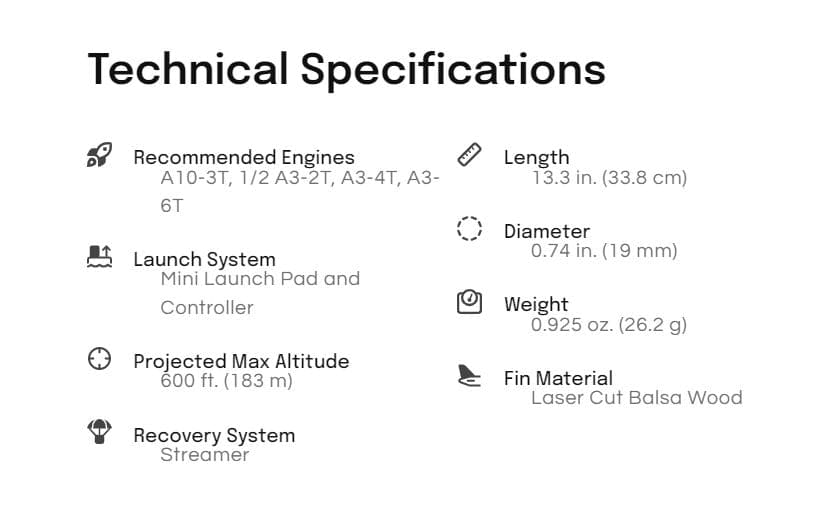Click the rocket icon beside Recommended Engines

[99, 155]
